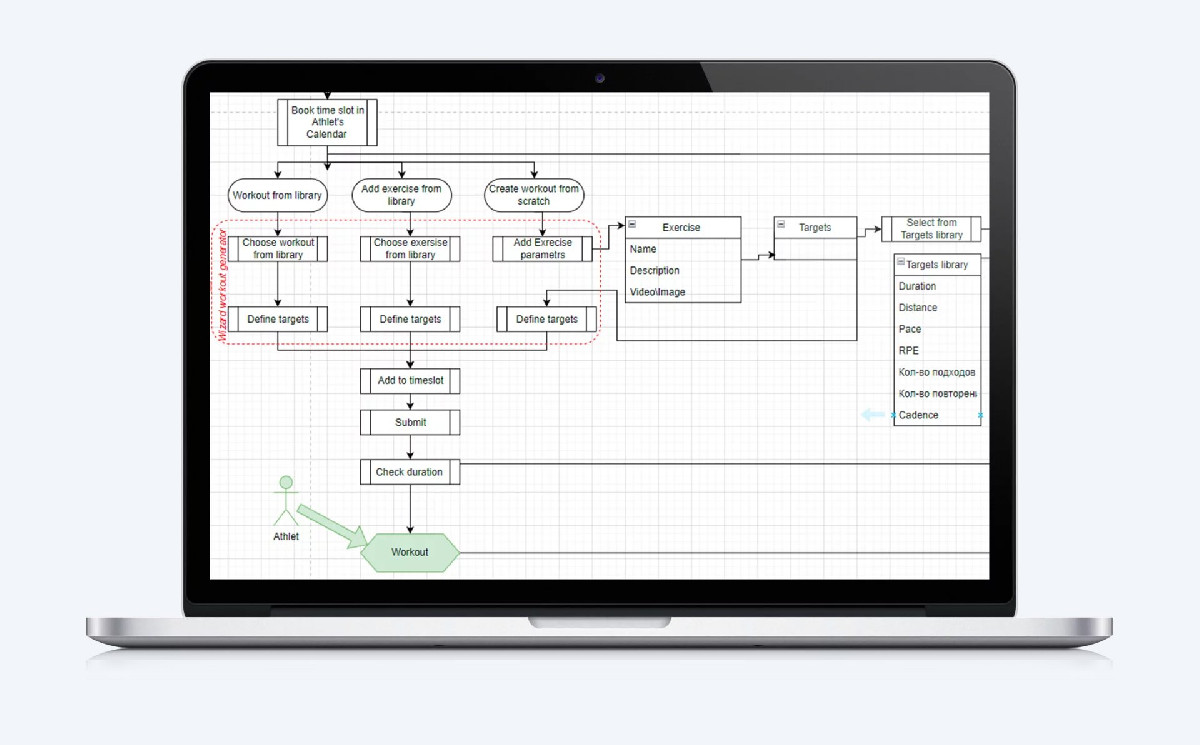1200x745 pixels.
Task: Click the Exercise table header title
Action: coord(682,227)
